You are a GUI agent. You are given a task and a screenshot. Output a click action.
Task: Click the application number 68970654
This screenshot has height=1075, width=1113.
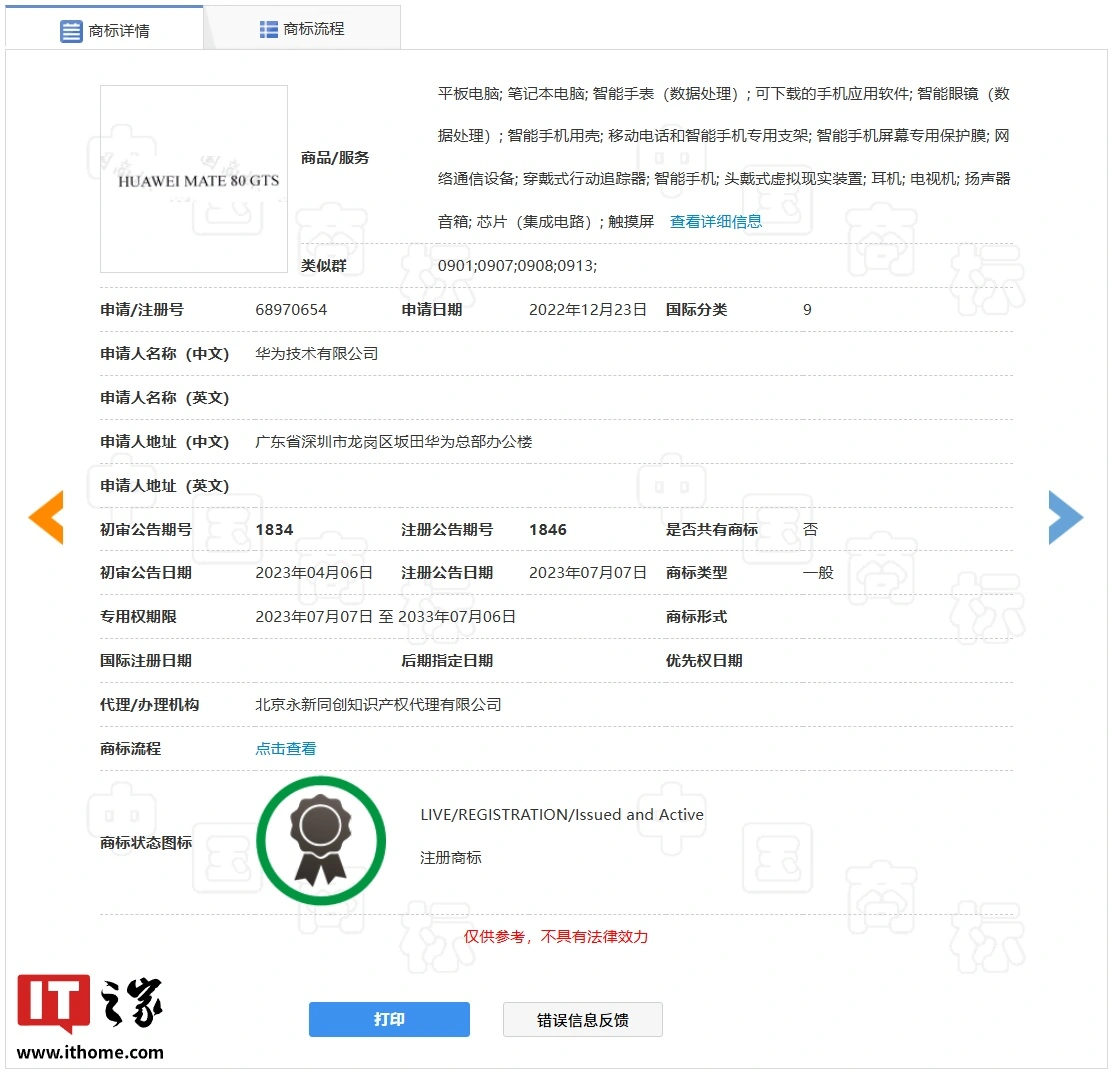coord(290,309)
